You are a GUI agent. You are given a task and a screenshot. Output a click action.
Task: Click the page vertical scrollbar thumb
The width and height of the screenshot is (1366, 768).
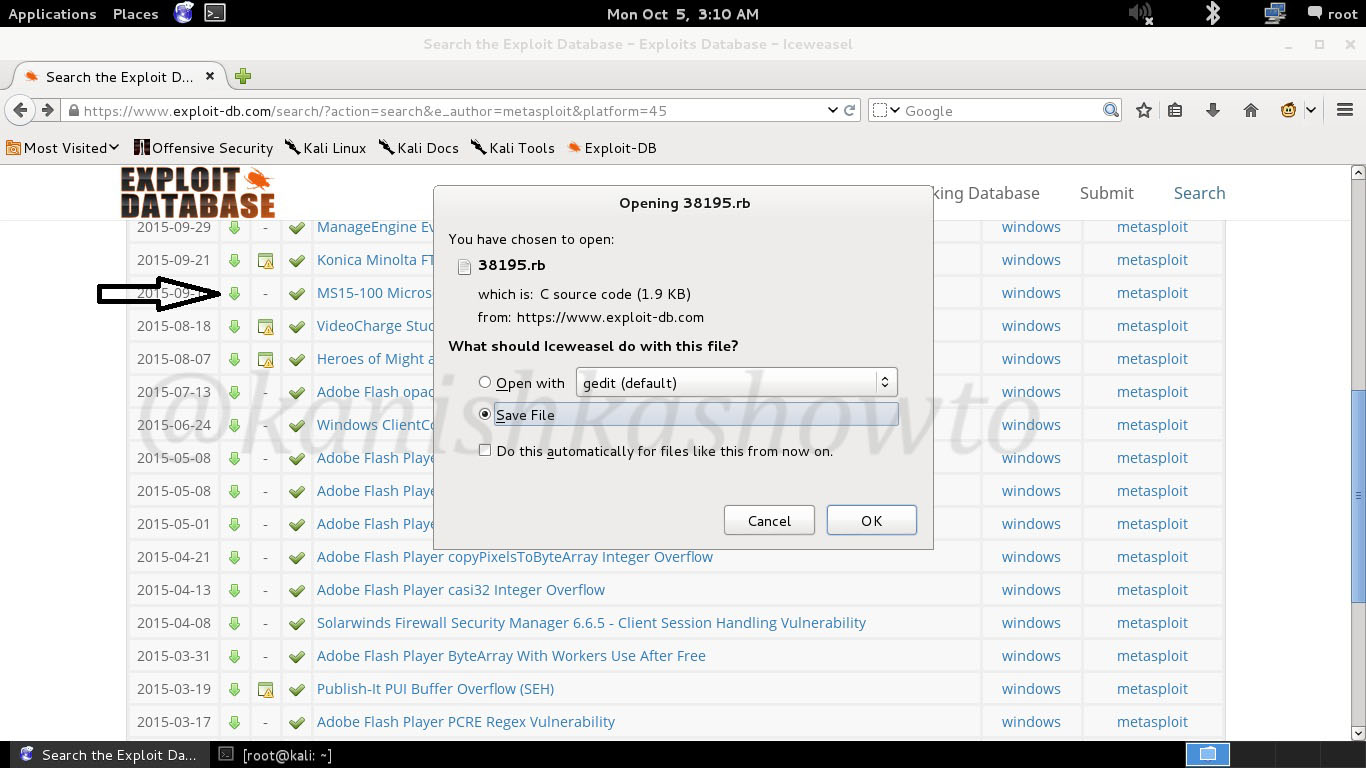click(1357, 495)
